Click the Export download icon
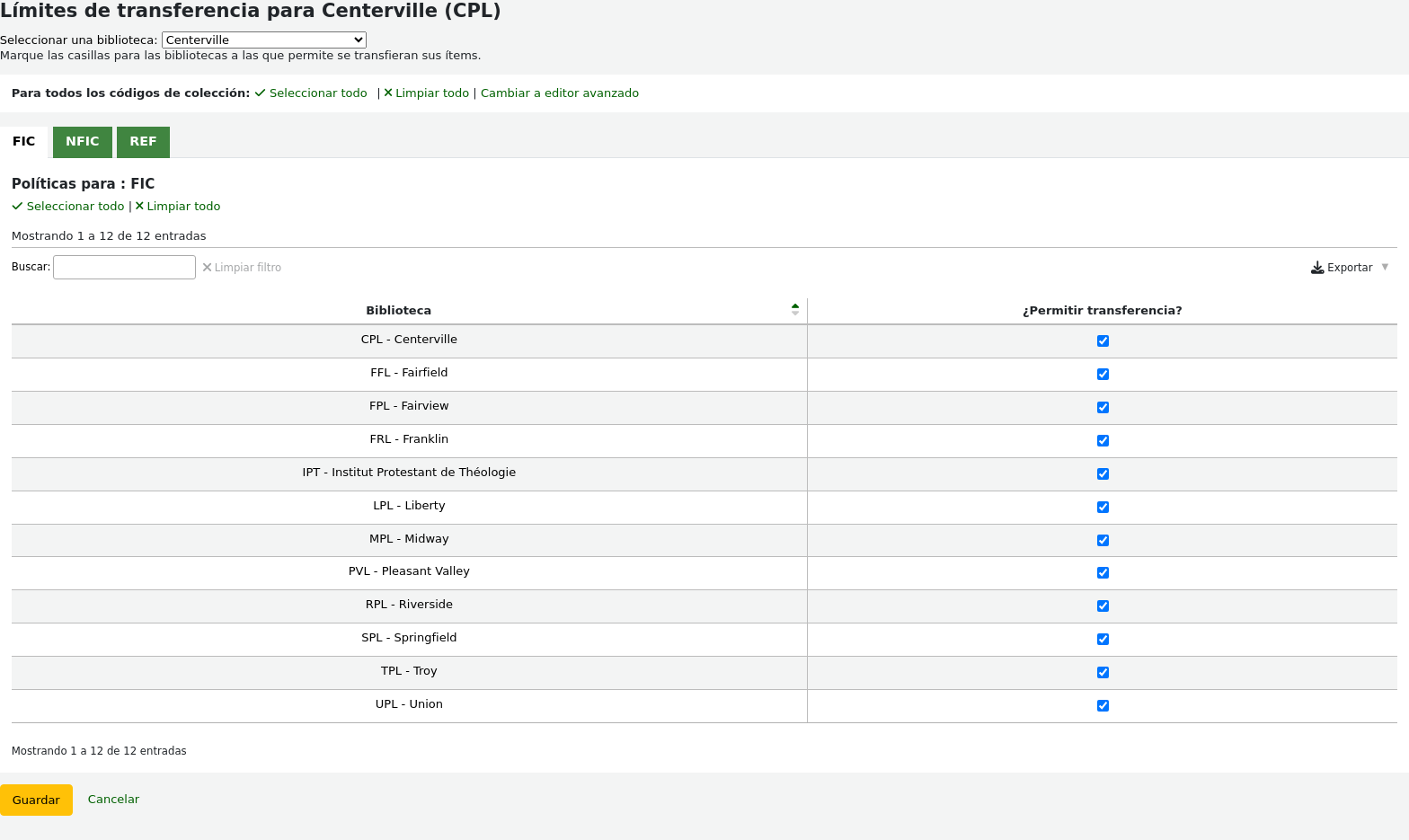Screen dimensions: 1409x840 coord(1316,268)
